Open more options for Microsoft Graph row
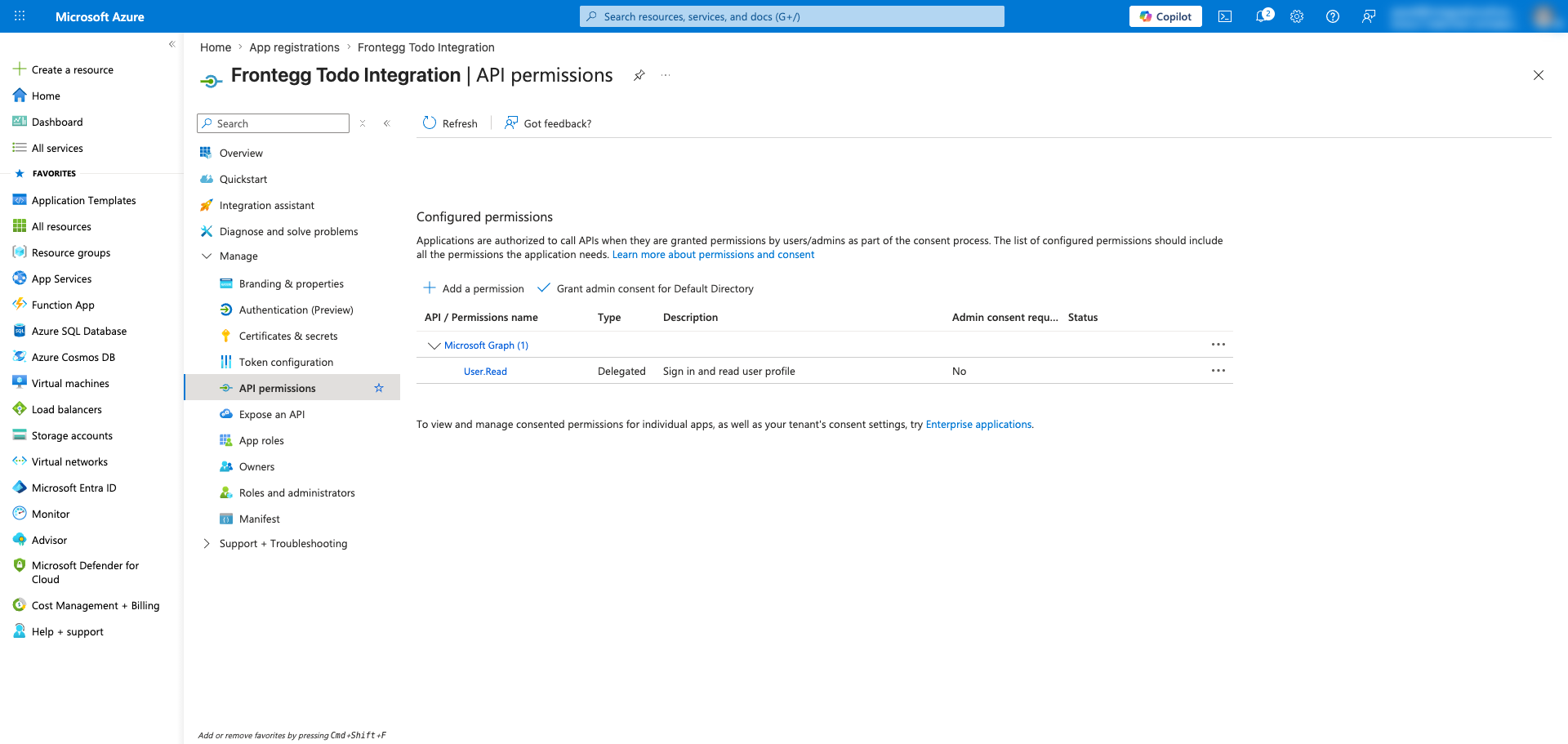The height and width of the screenshot is (744, 1568). pos(1218,345)
